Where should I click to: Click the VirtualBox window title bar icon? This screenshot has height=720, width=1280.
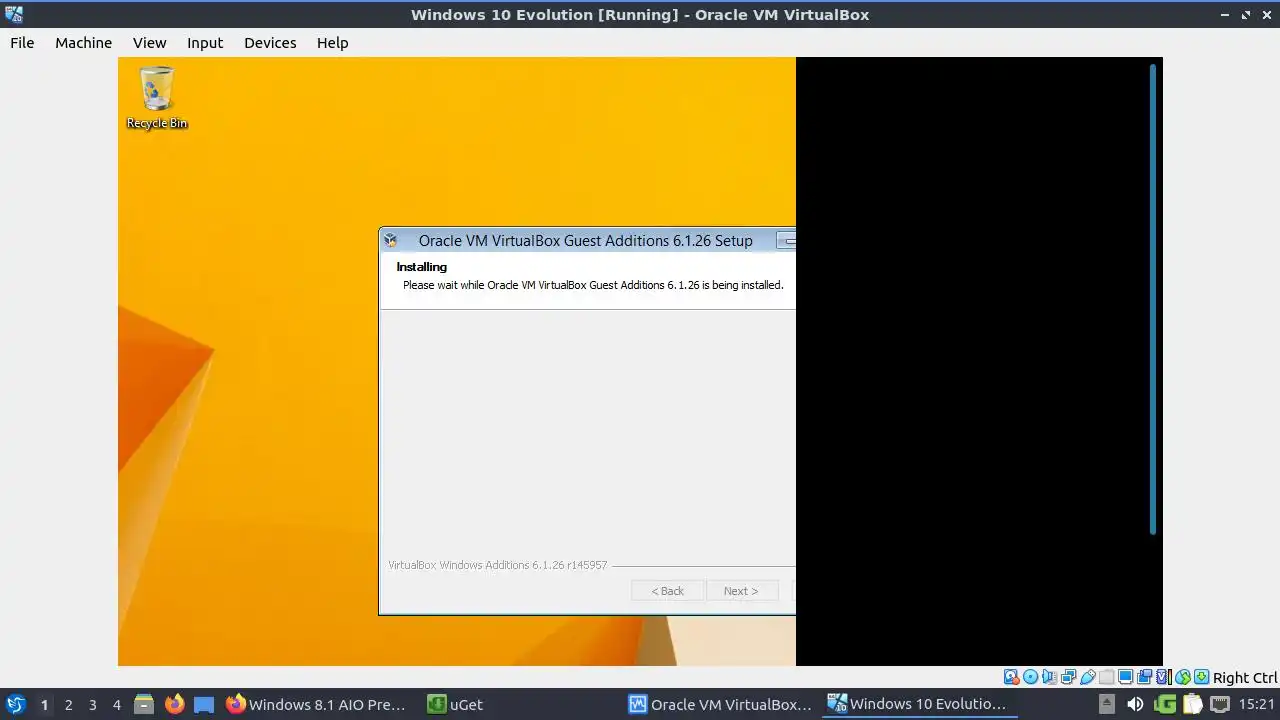(14, 14)
